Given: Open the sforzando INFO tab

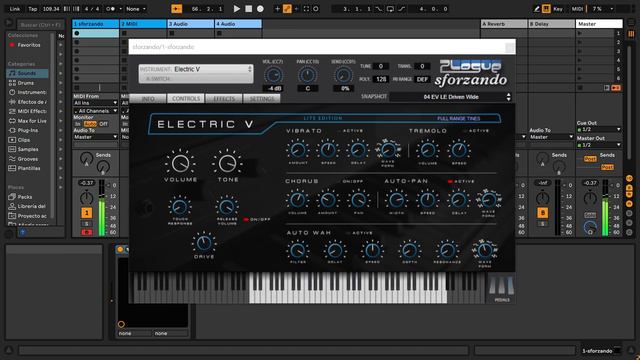Looking at the screenshot, I should tap(148, 99).
